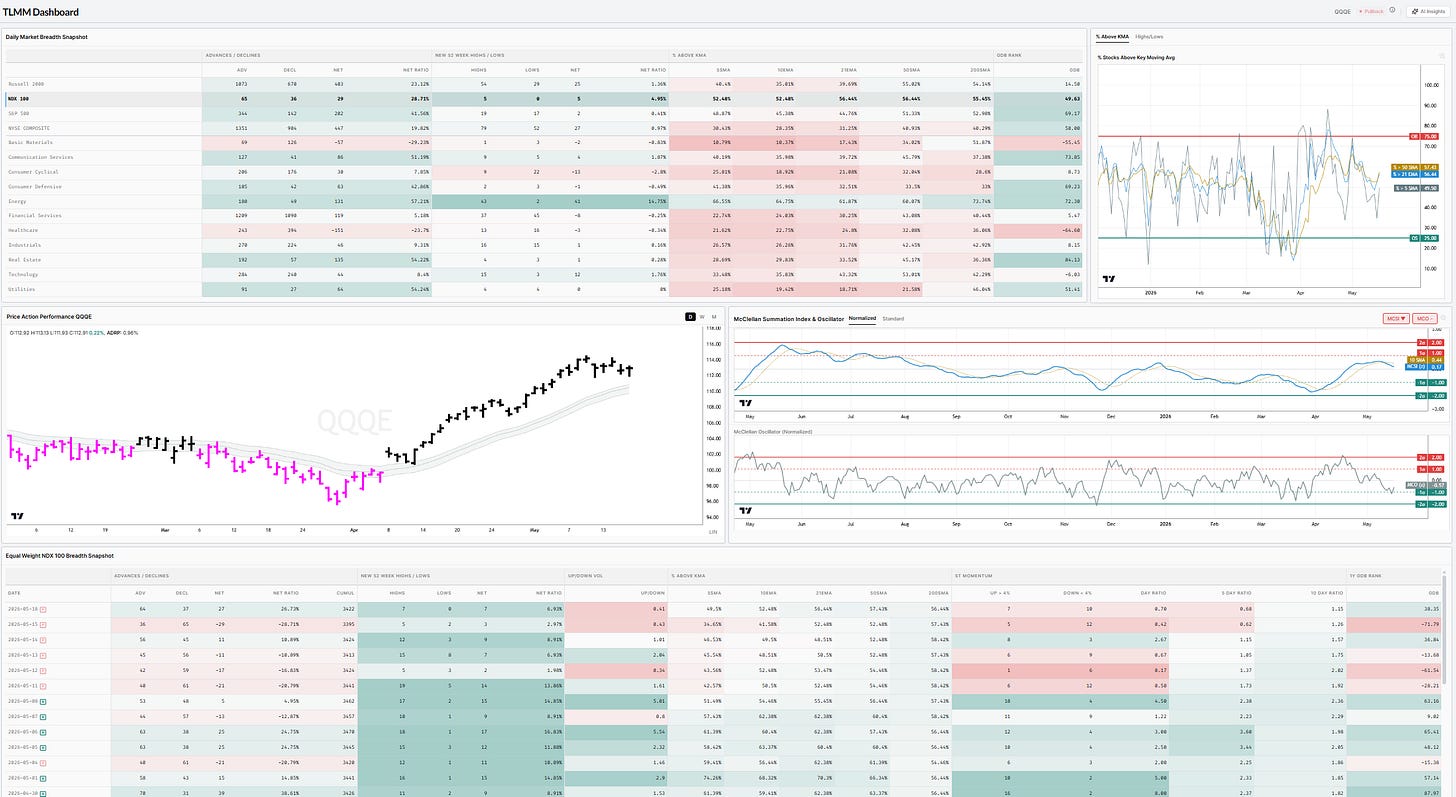This screenshot has height=797, width=1456.
Task: Click TradingView logo on McClellan Oscillator chart
Action: [745, 509]
